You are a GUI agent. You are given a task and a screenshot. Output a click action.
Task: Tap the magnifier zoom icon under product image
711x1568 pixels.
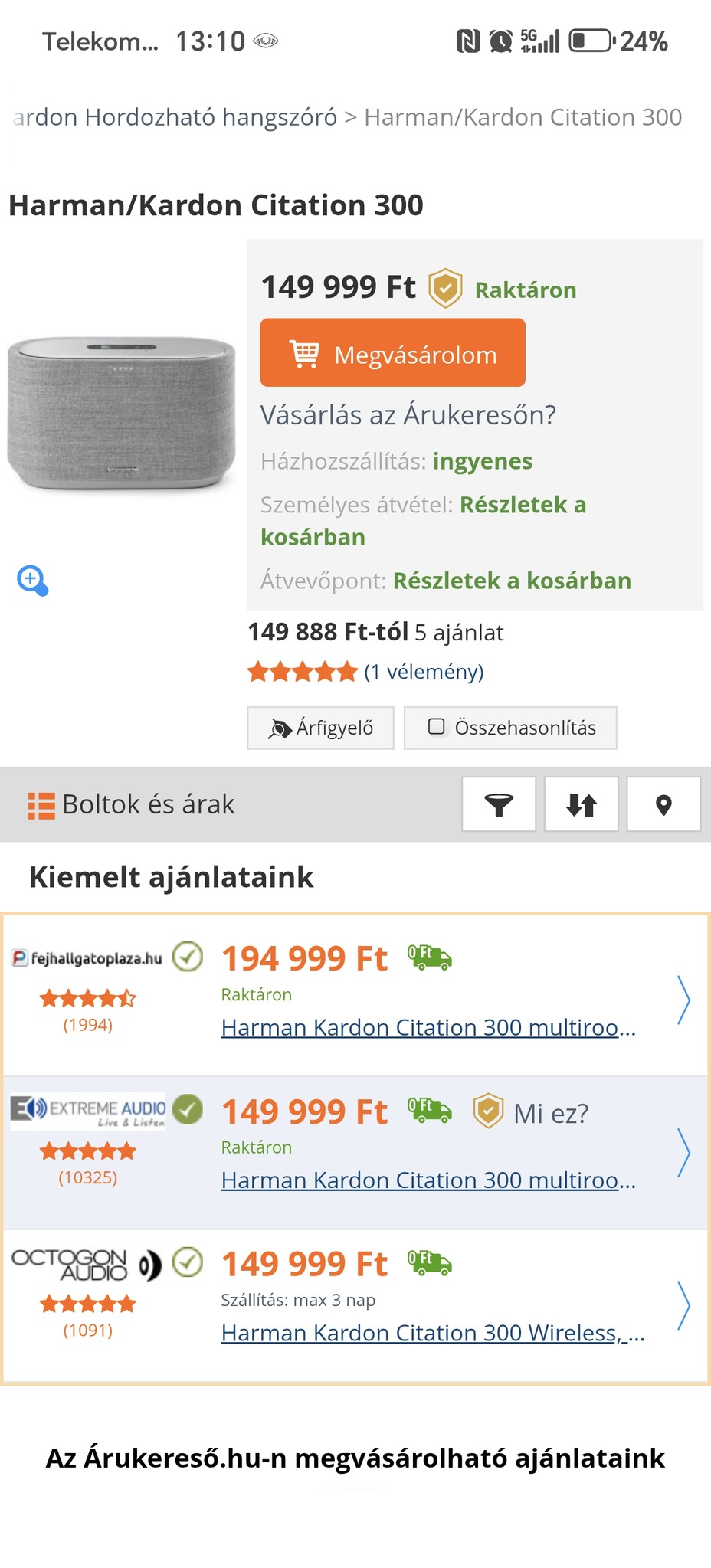[x=32, y=581]
